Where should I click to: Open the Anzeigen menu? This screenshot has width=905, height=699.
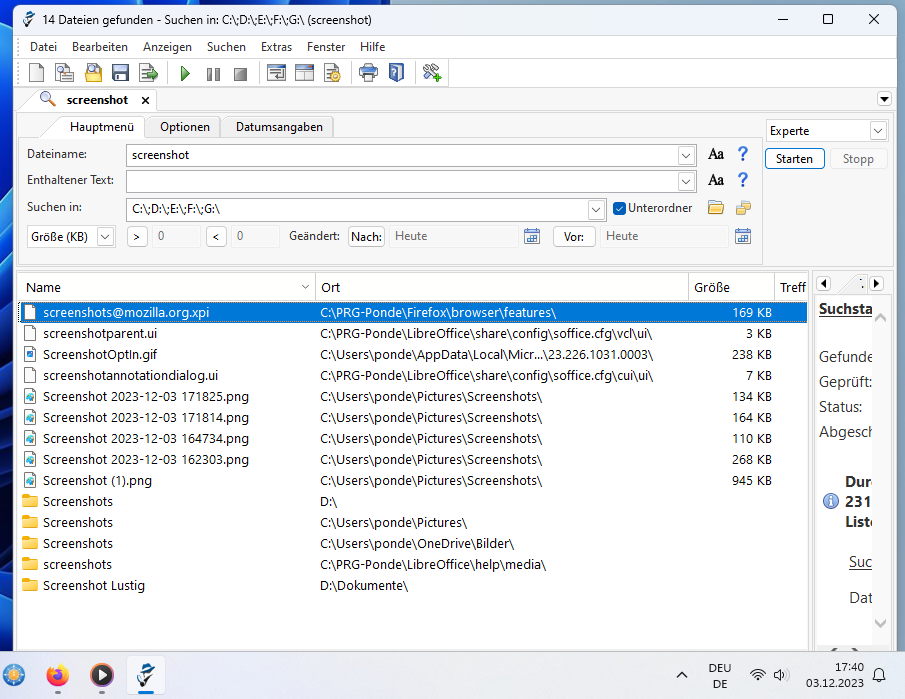(167, 47)
